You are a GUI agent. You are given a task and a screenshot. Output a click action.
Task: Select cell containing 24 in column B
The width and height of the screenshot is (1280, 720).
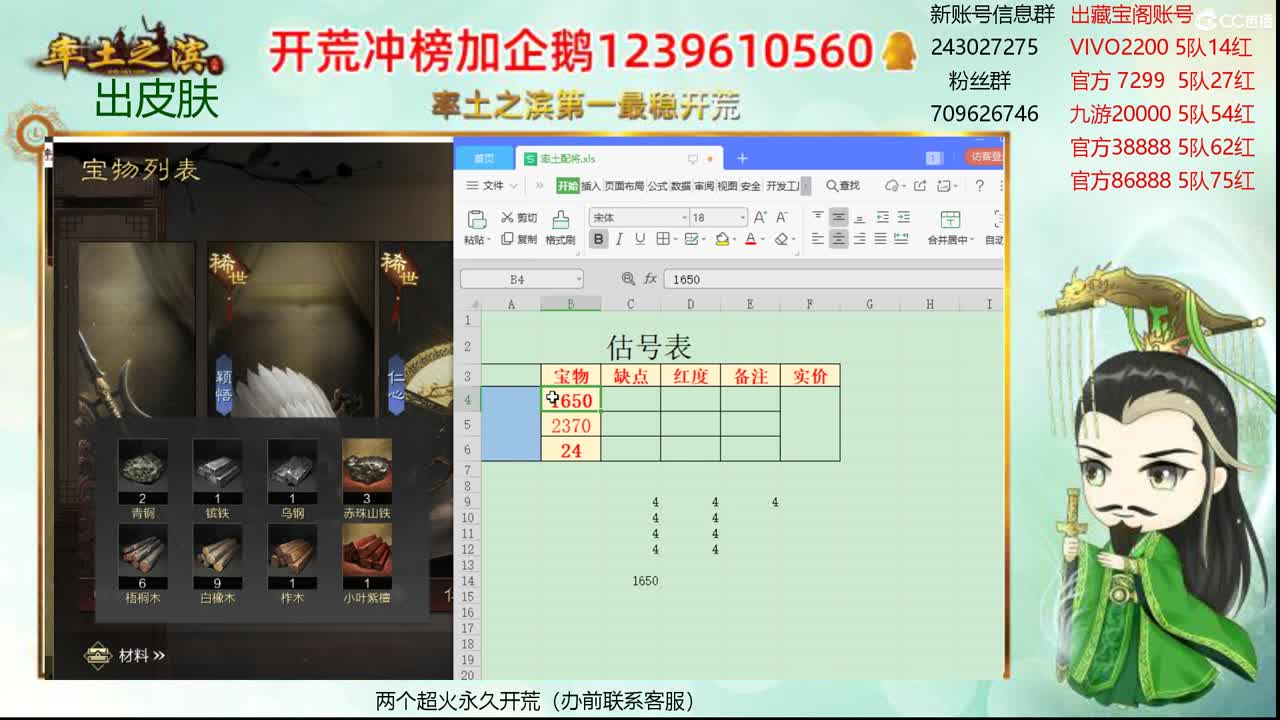pyautogui.click(x=570, y=450)
